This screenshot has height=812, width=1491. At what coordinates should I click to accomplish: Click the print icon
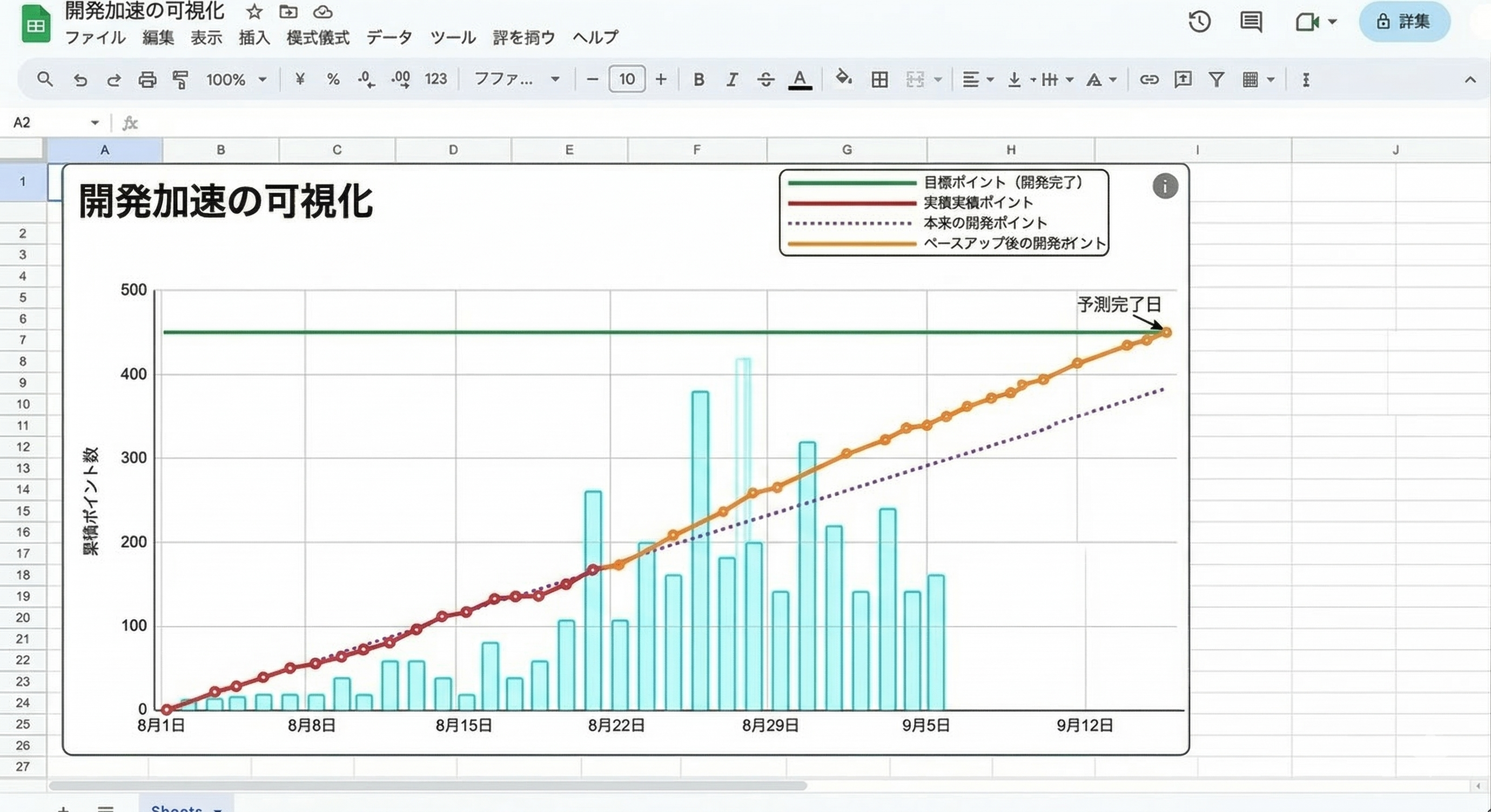point(147,79)
